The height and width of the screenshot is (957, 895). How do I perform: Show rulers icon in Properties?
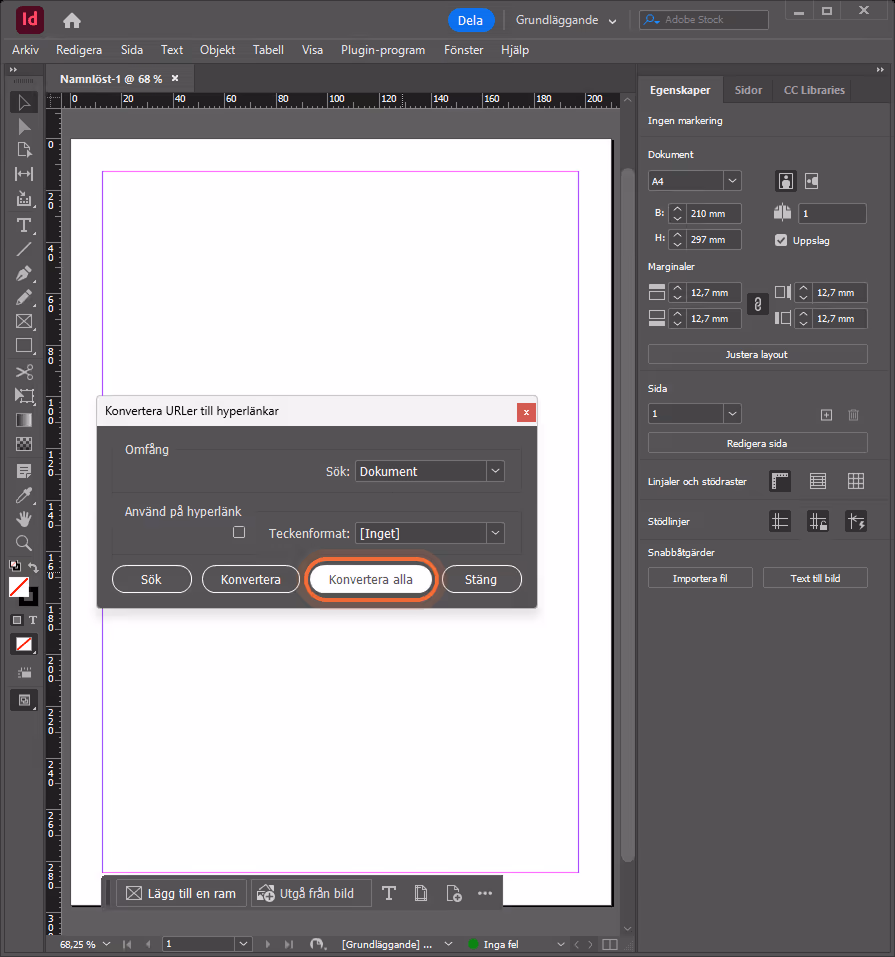[x=780, y=481]
